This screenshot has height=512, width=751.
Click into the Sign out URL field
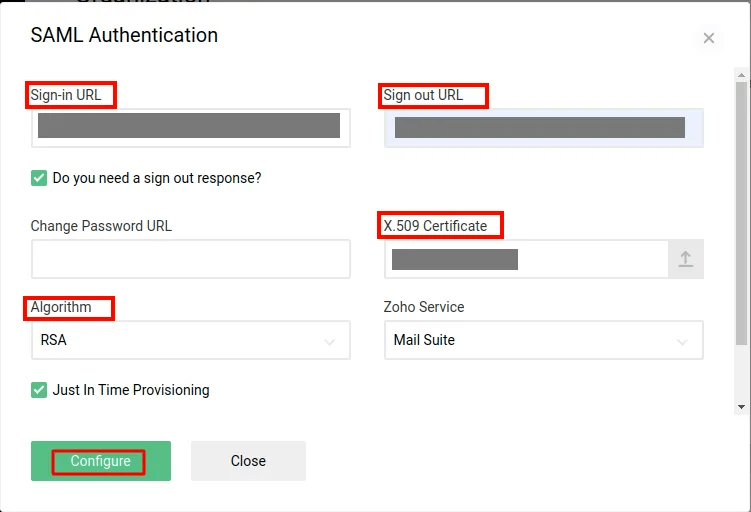[x=543, y=127]
